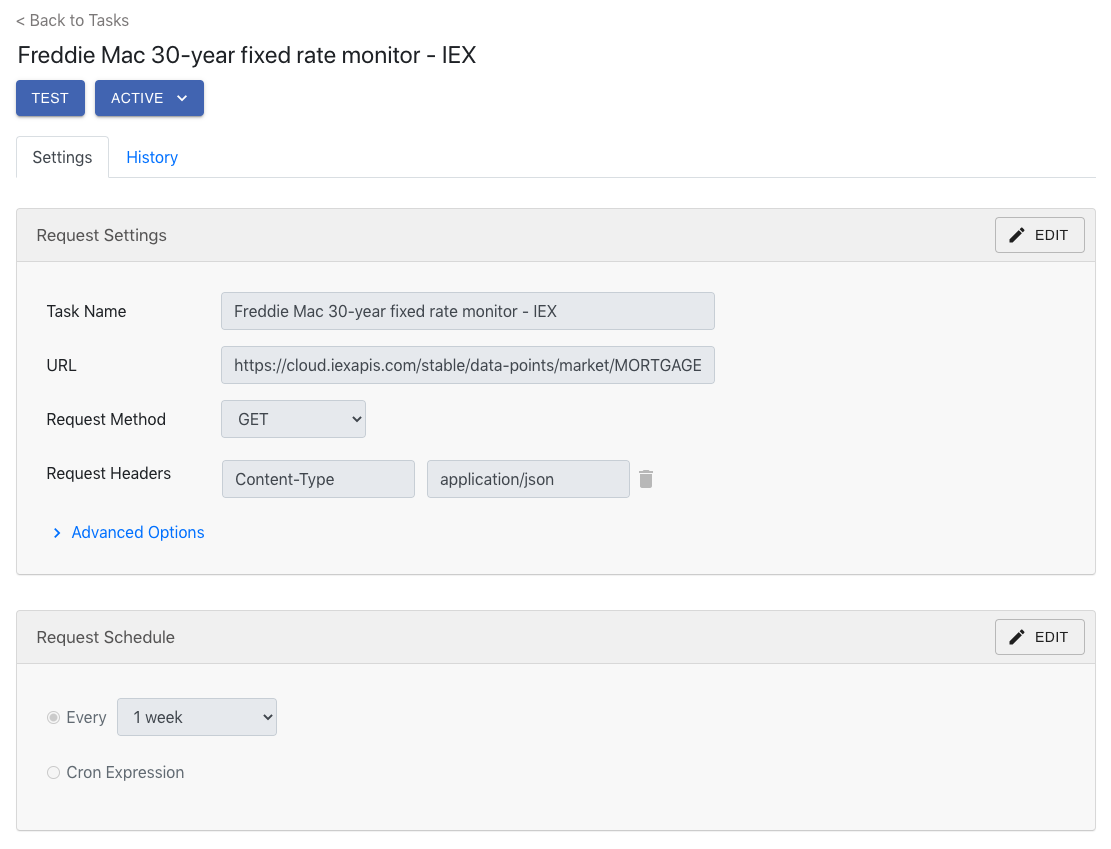This screenshot has height=849, width=1111.
Task: Edit the Request Schedule section
Action: click(1039, 637)
